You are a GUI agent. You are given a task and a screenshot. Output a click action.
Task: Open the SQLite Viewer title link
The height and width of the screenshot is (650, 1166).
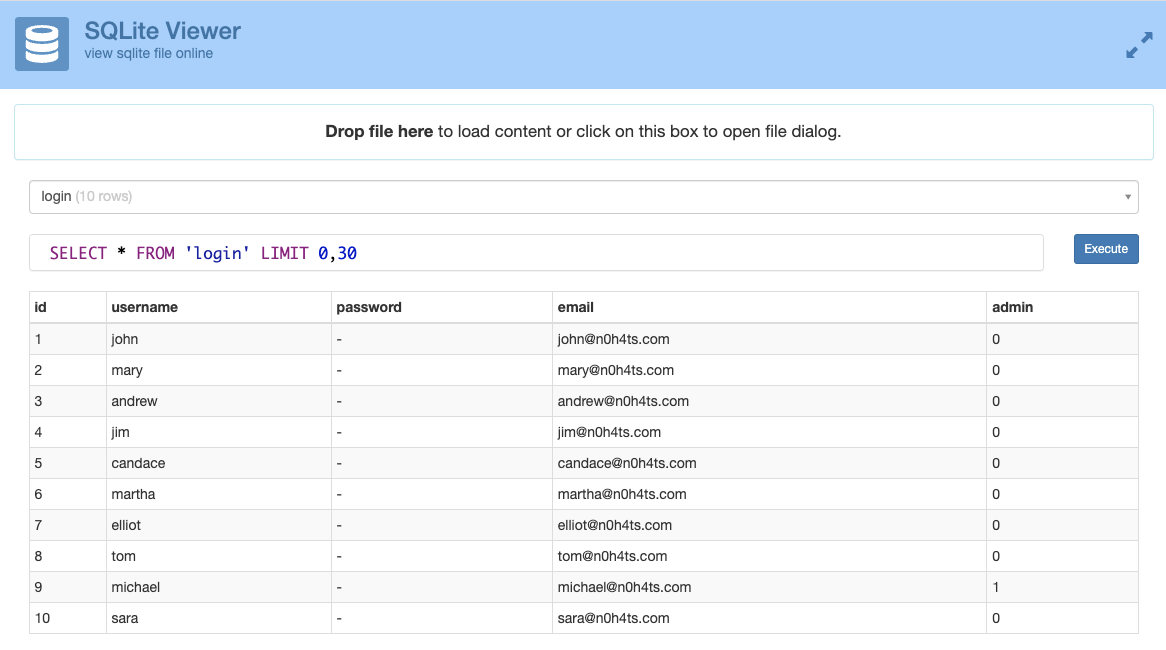pyautogui.click(x=162, y=30)
